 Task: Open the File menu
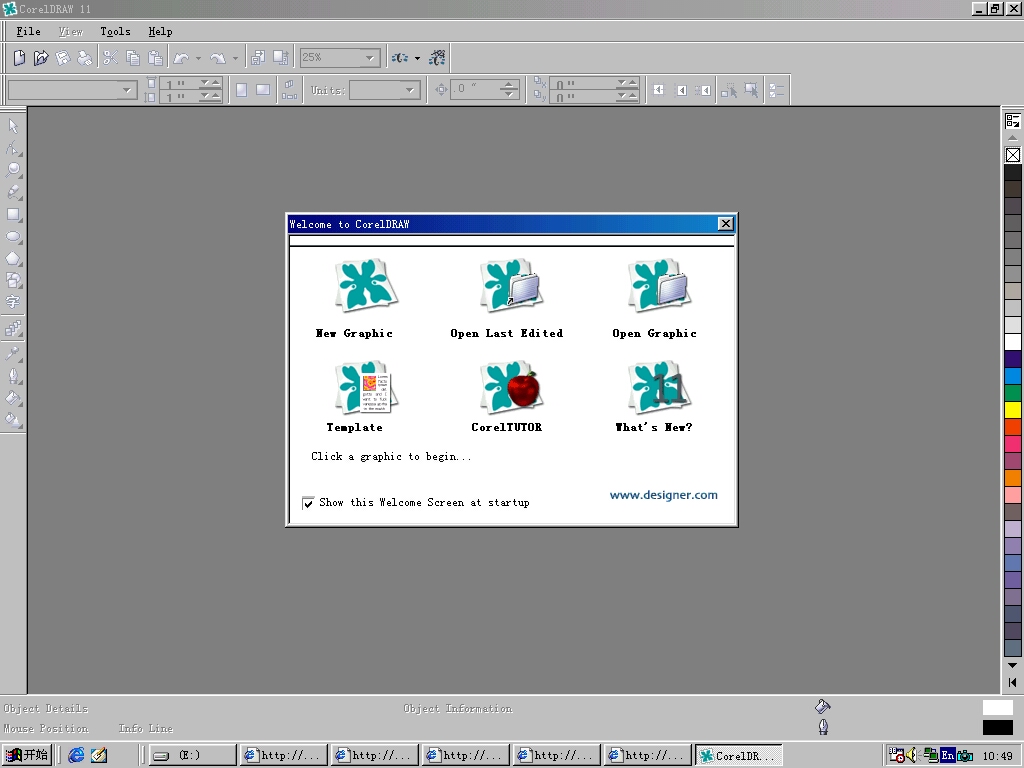click(x=28, y=31)
